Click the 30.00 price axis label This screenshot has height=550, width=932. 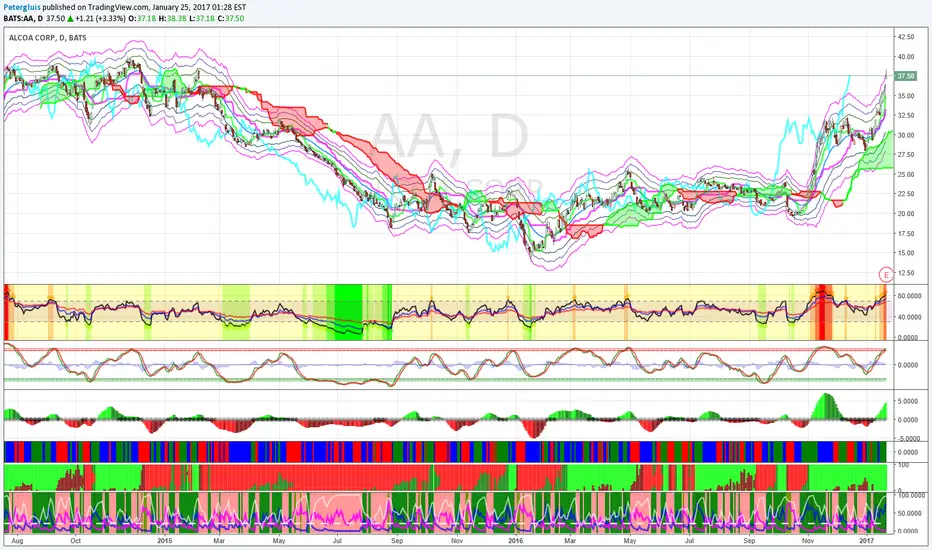coord(906,135)
